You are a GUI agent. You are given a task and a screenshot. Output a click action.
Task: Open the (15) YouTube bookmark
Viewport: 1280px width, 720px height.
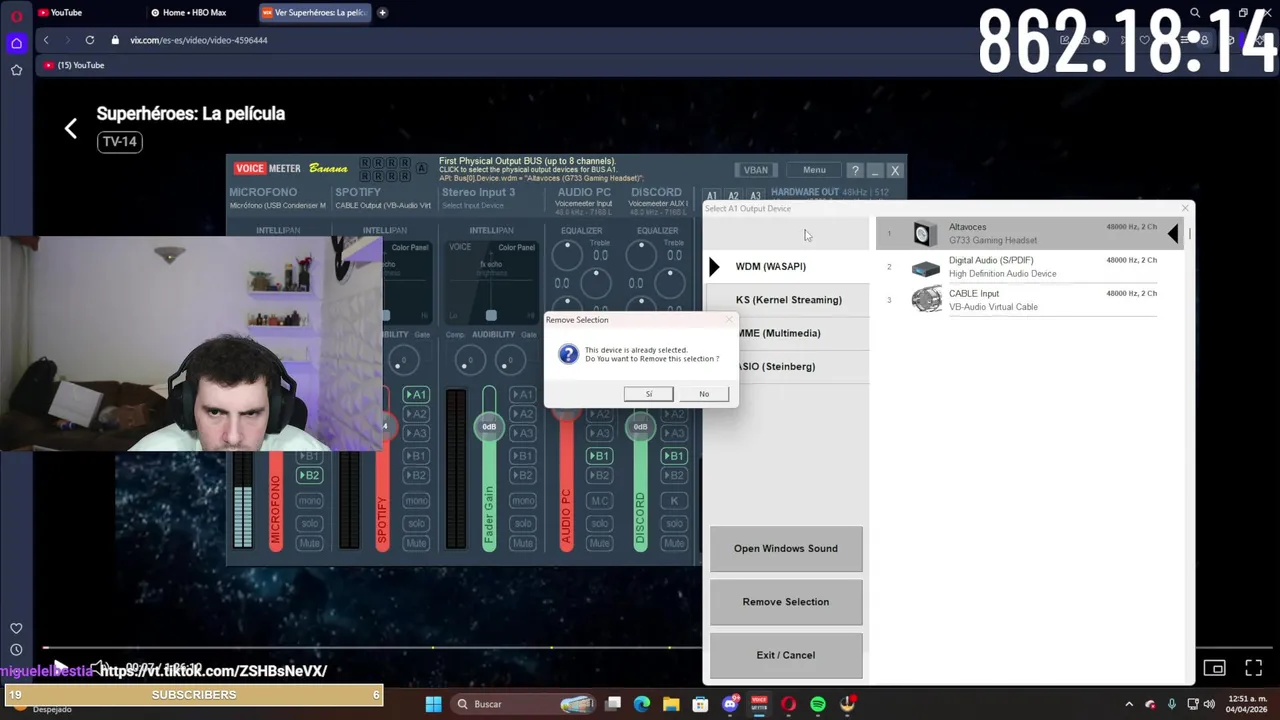tap(75, 65)
